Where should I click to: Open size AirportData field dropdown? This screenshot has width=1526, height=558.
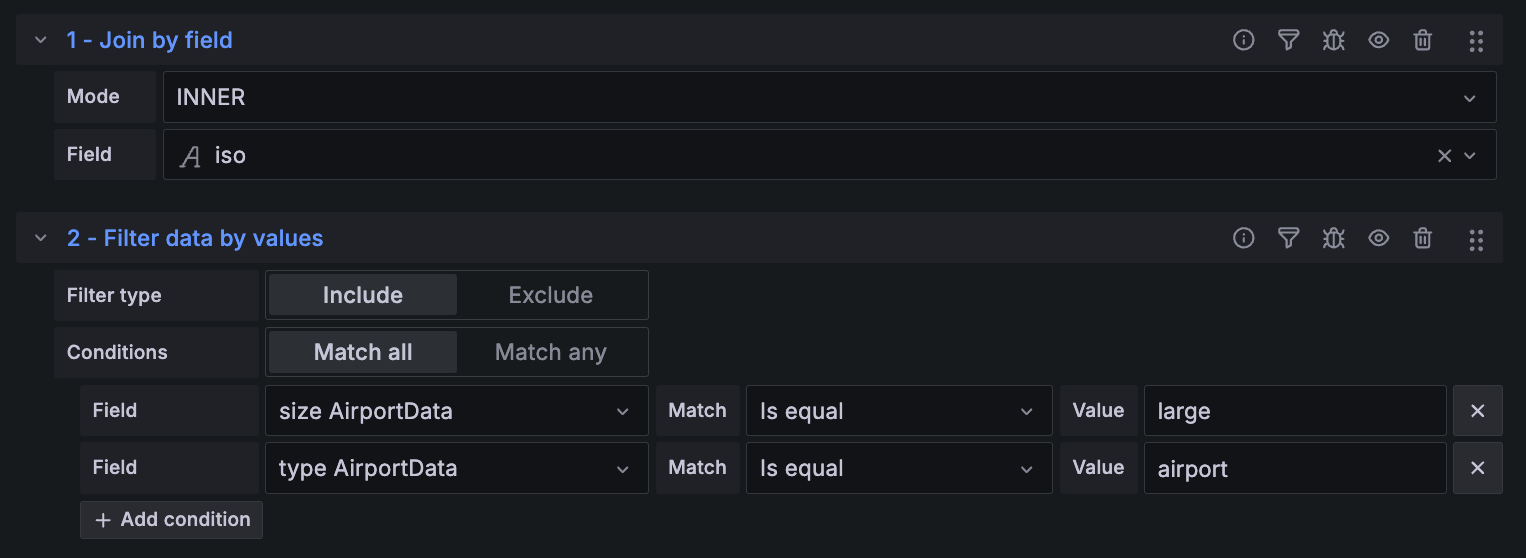pyautogui.click(x=456, y=411)
